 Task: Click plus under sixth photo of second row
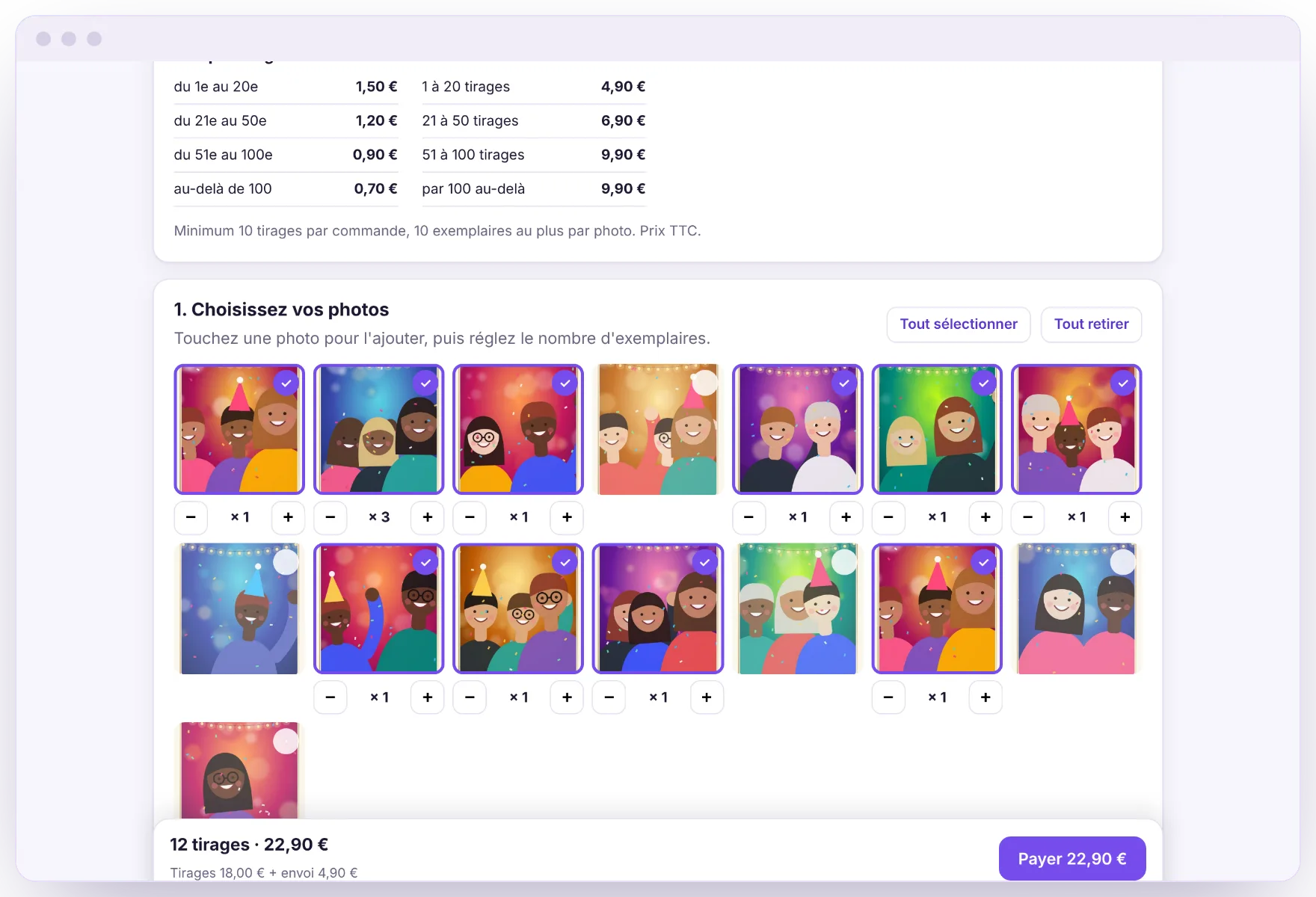coord(986,697)
